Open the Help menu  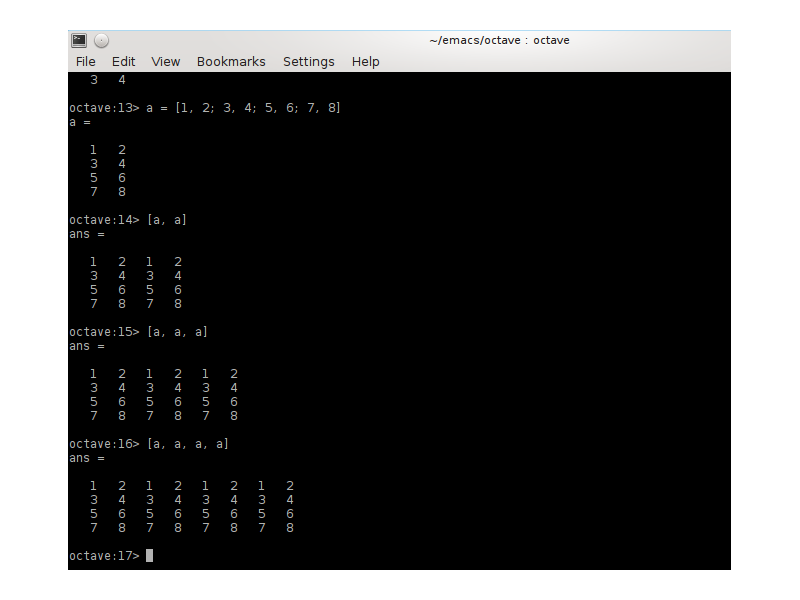365,61
